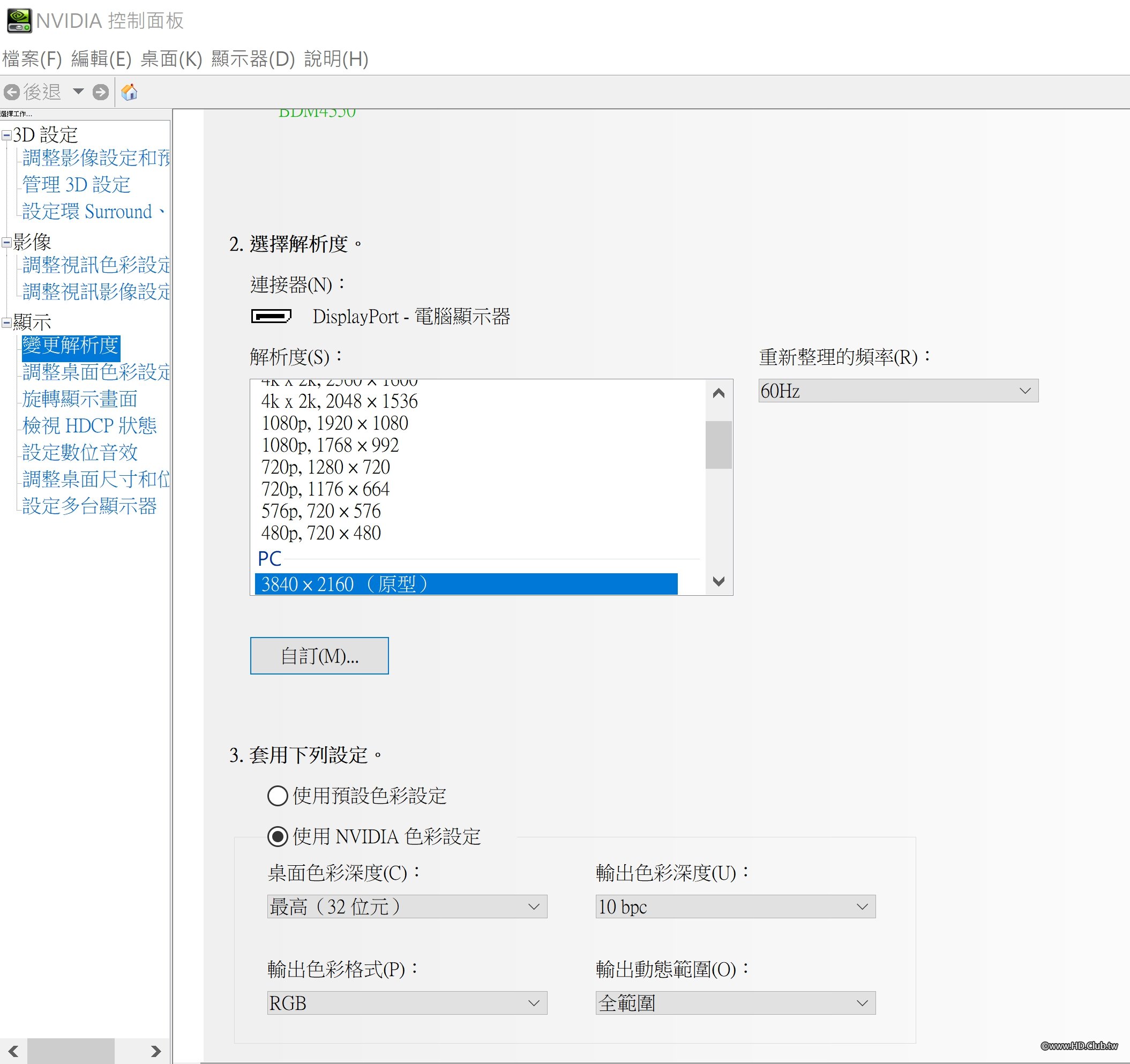Open 設定多台顯示器 page

click(89, 506)
